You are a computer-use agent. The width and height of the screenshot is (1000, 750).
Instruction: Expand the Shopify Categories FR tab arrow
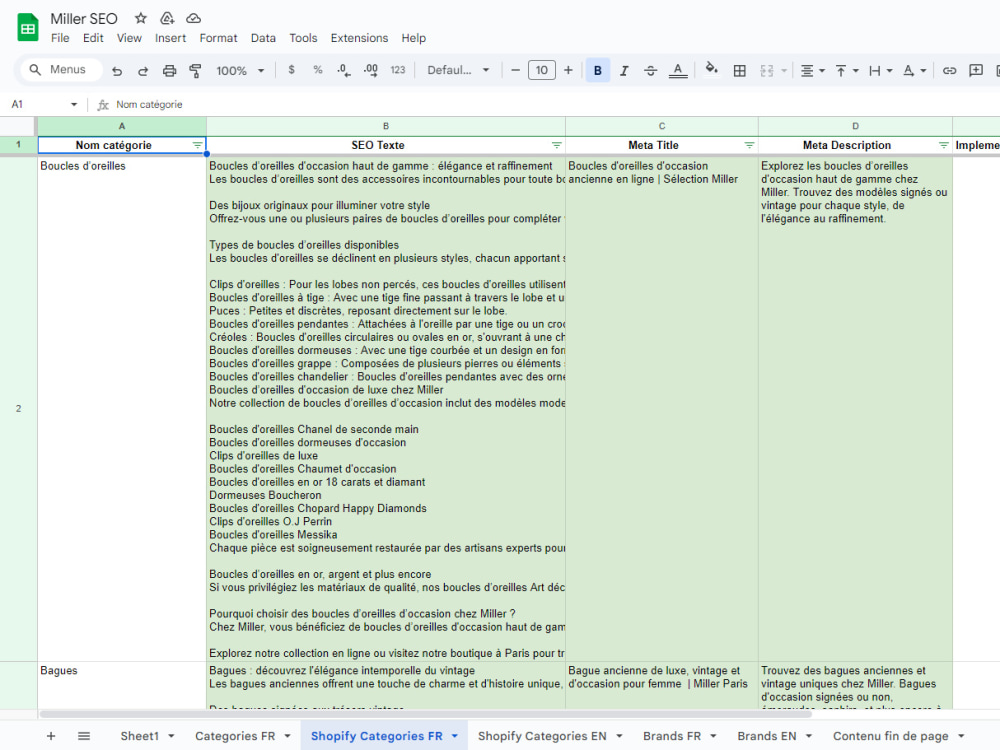pos(455,736)
